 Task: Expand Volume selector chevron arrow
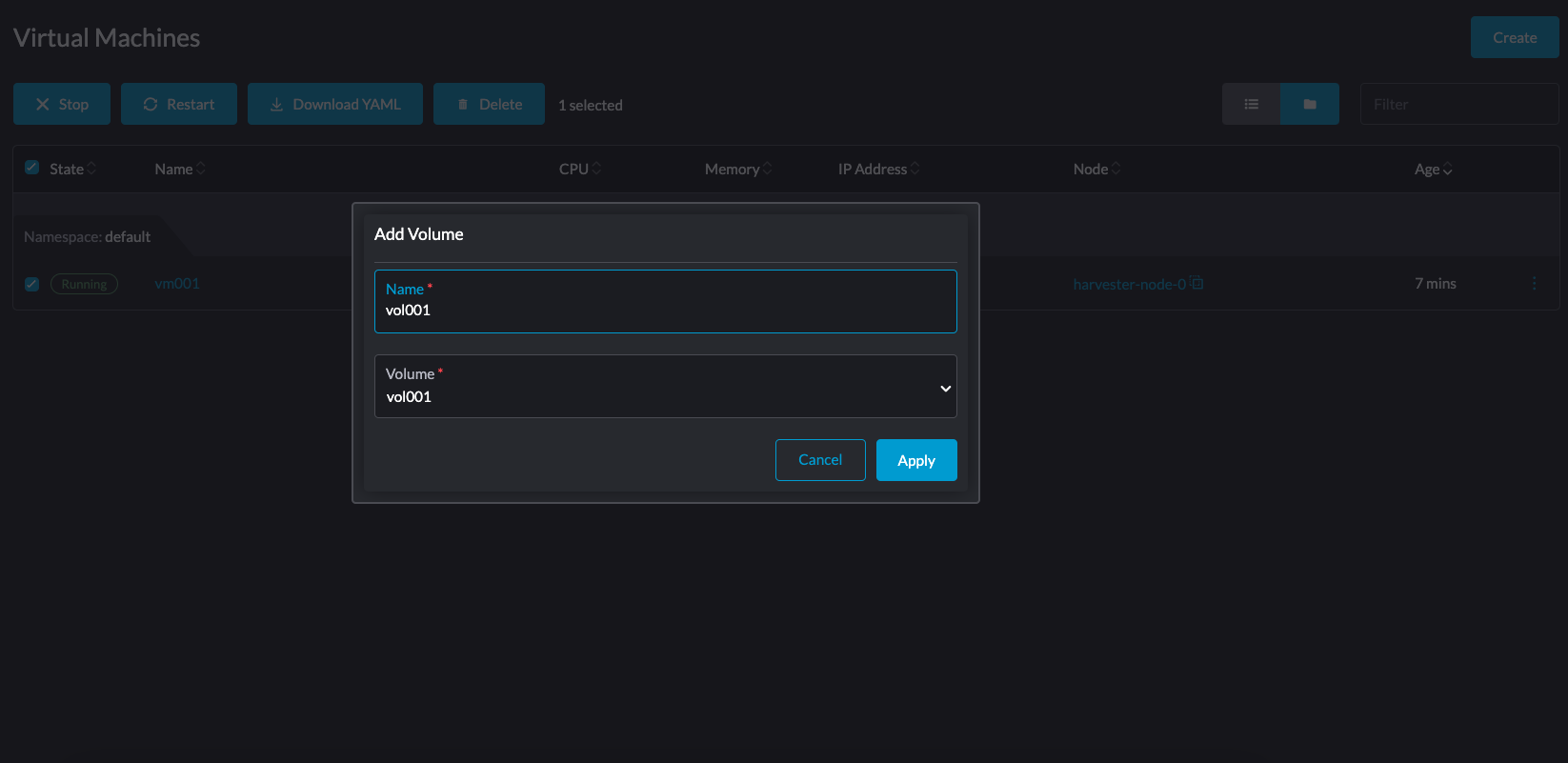click(945, 388)
